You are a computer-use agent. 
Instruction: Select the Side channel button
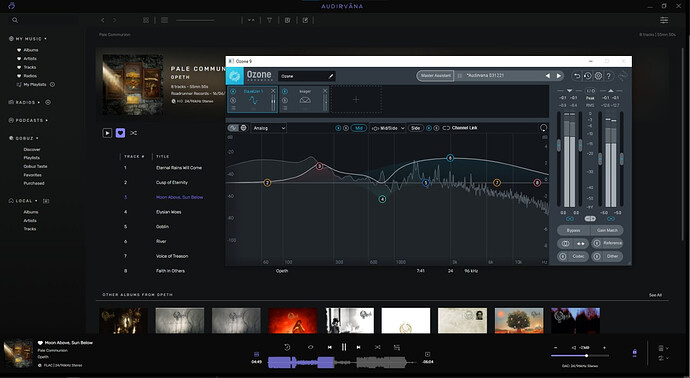[x=415, y=128]
